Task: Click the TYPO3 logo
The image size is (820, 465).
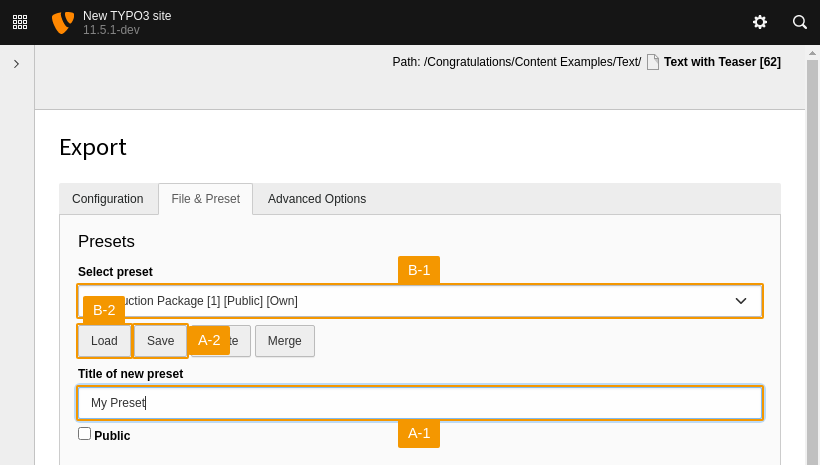Action: [x=62, y=22]
